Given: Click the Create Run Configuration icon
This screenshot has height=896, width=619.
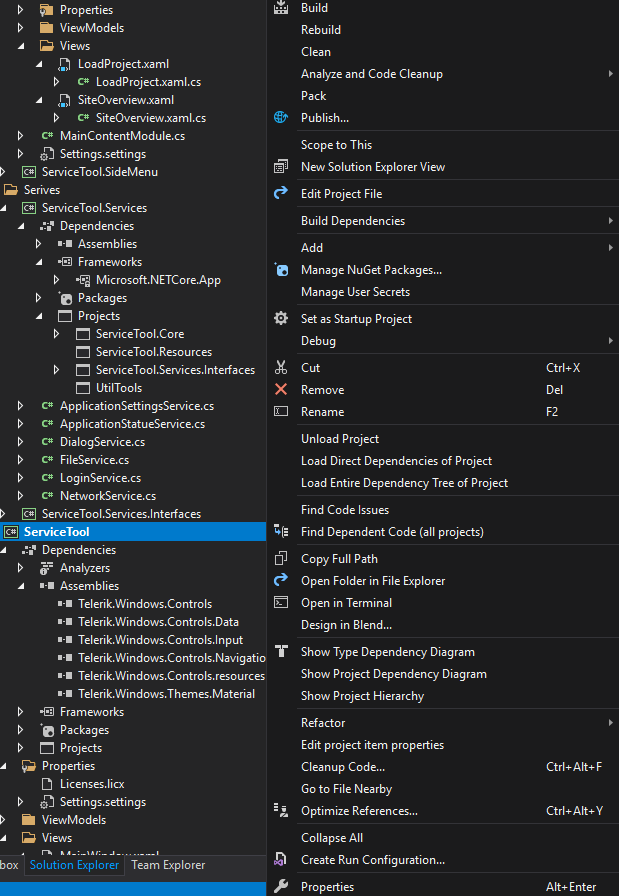Looking at the screenshot, I should [x=281, y=859].
